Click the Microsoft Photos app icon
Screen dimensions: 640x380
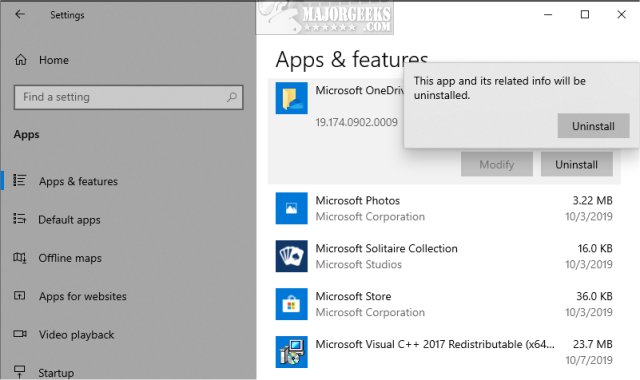click(x=291, y=208)
